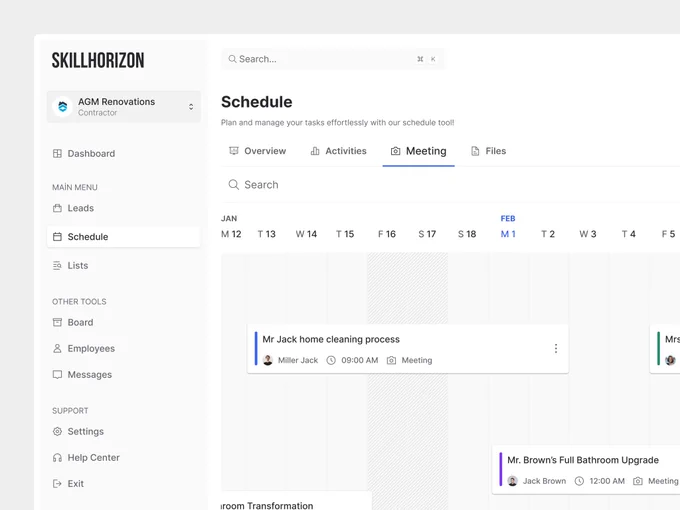Click the Board archive icon
This screenshot has width=680, height=510.
click(57, 322)
